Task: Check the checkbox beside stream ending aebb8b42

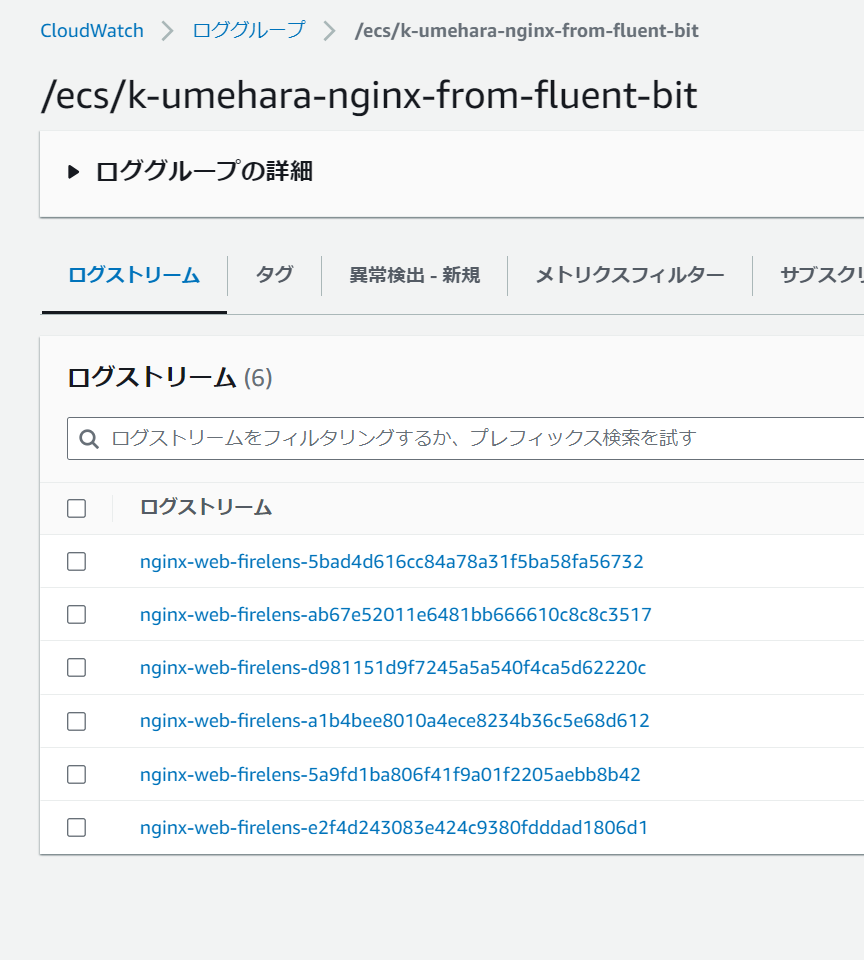Action: (76, 774)
